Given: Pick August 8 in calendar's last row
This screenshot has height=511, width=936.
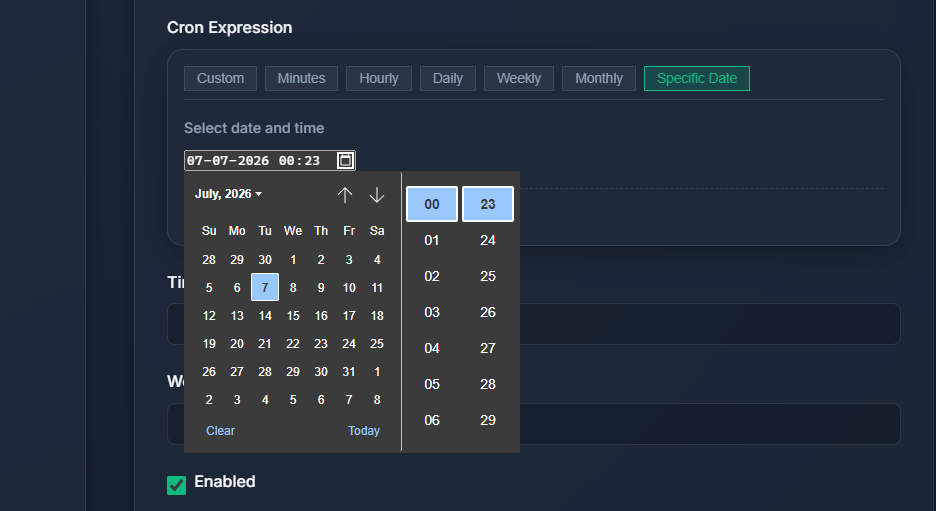Looking at the screenshot, I should tap(377, 399).
